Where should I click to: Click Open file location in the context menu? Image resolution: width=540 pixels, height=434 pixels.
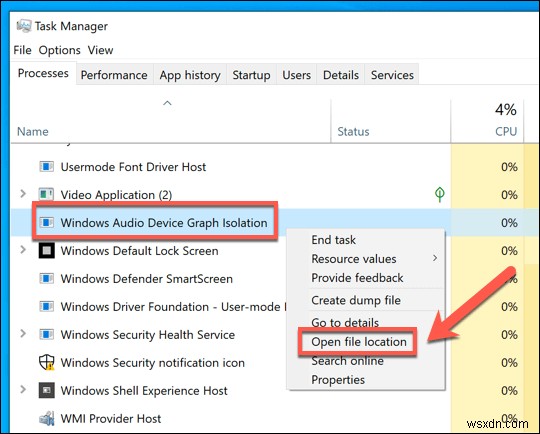point(366,342)
